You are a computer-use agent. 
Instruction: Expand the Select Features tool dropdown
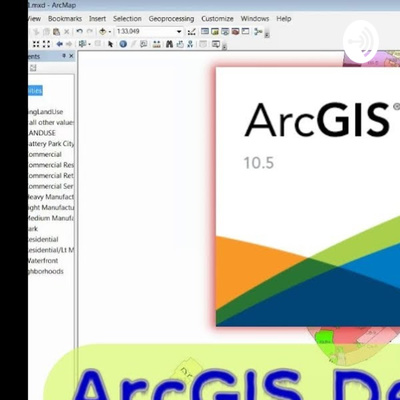coord(89,44)
